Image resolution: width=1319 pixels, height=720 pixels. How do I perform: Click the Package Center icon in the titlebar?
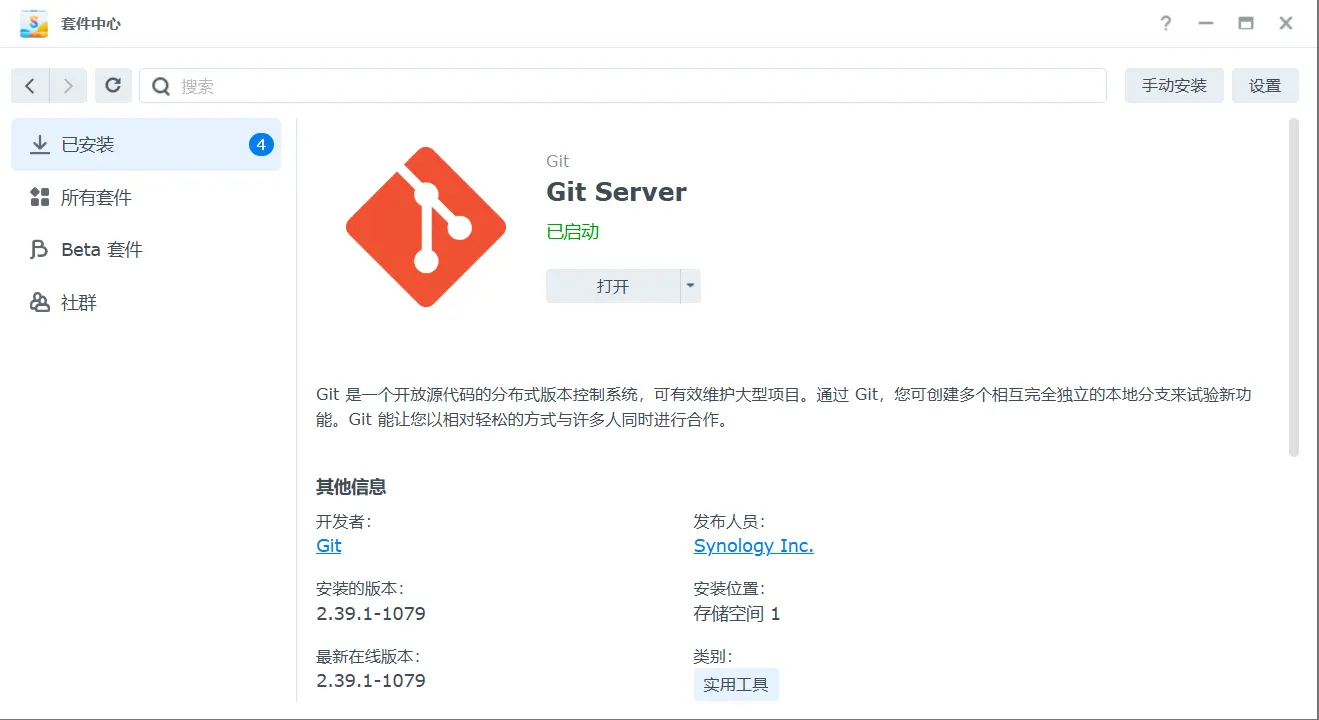[x=33, y=22]
